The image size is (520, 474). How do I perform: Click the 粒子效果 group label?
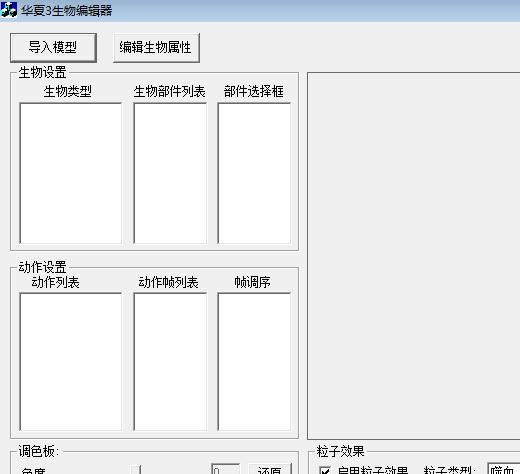pos(340,451)
